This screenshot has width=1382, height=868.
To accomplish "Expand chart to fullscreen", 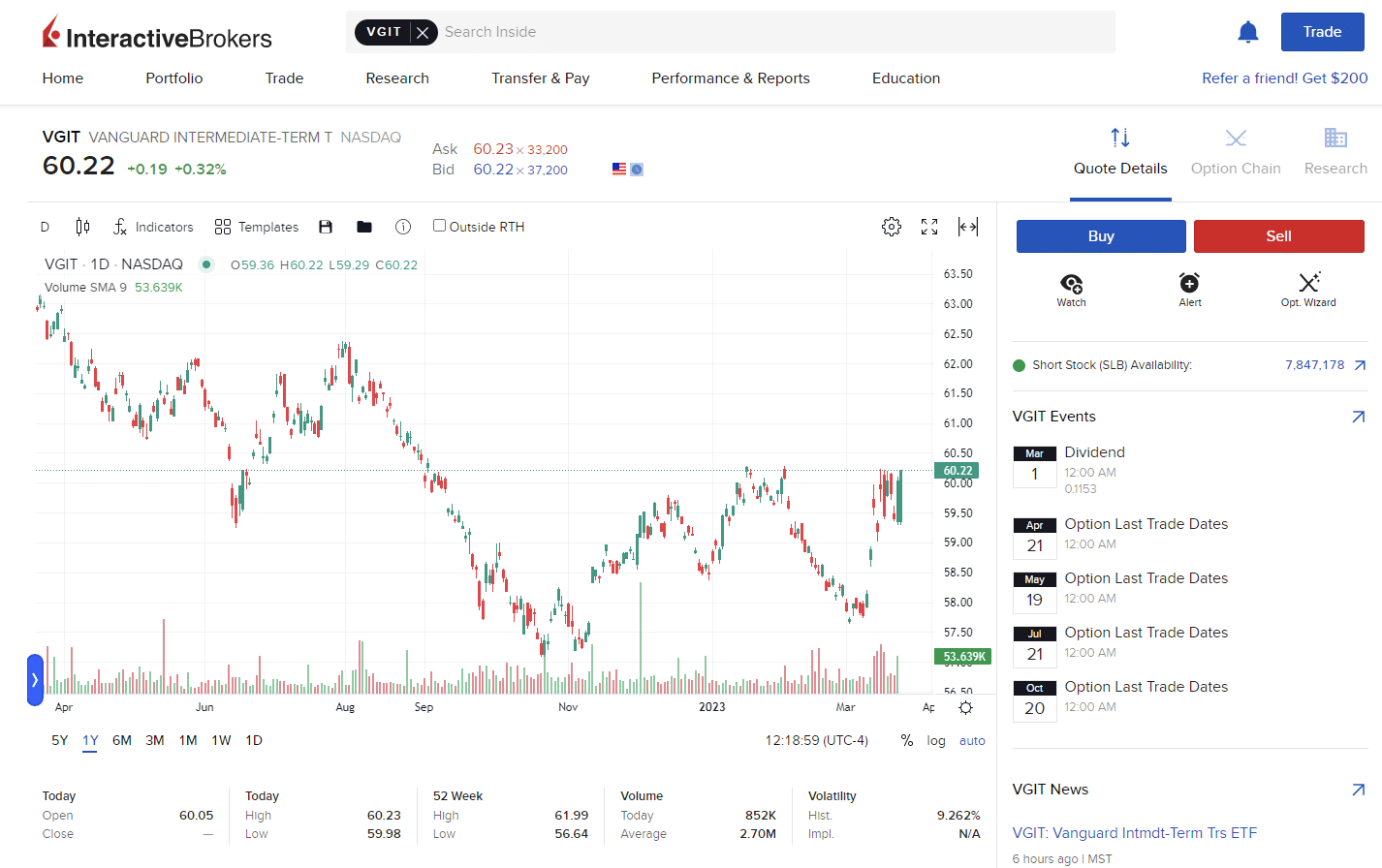I will click(x=929, y=227).
